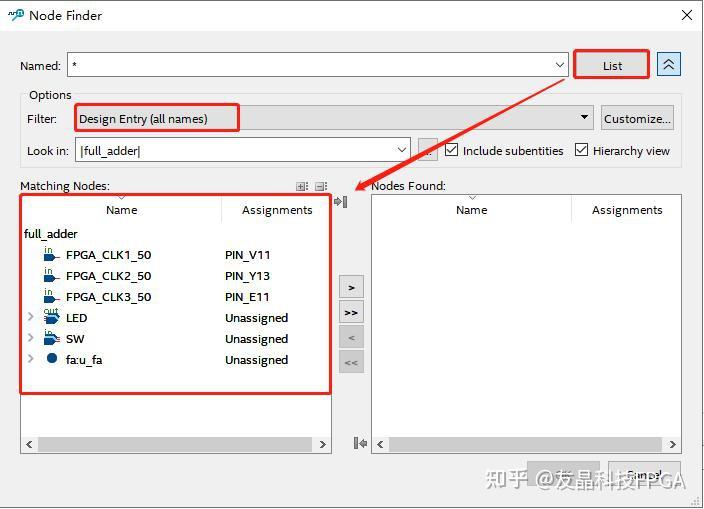Viewport: 704px width, 509px height.
Task: Click the Unassigned cell for LED
Action: pos(256,318)
